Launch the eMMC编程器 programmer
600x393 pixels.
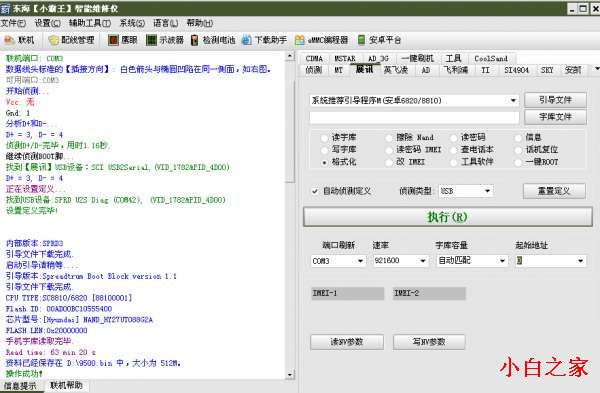pos(321,40)
